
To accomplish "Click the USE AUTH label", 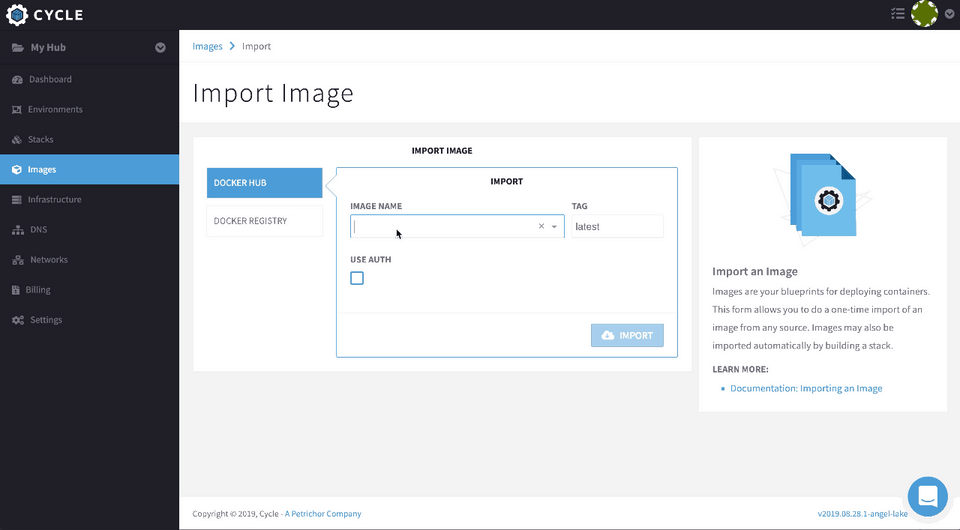I will [370, 259].
